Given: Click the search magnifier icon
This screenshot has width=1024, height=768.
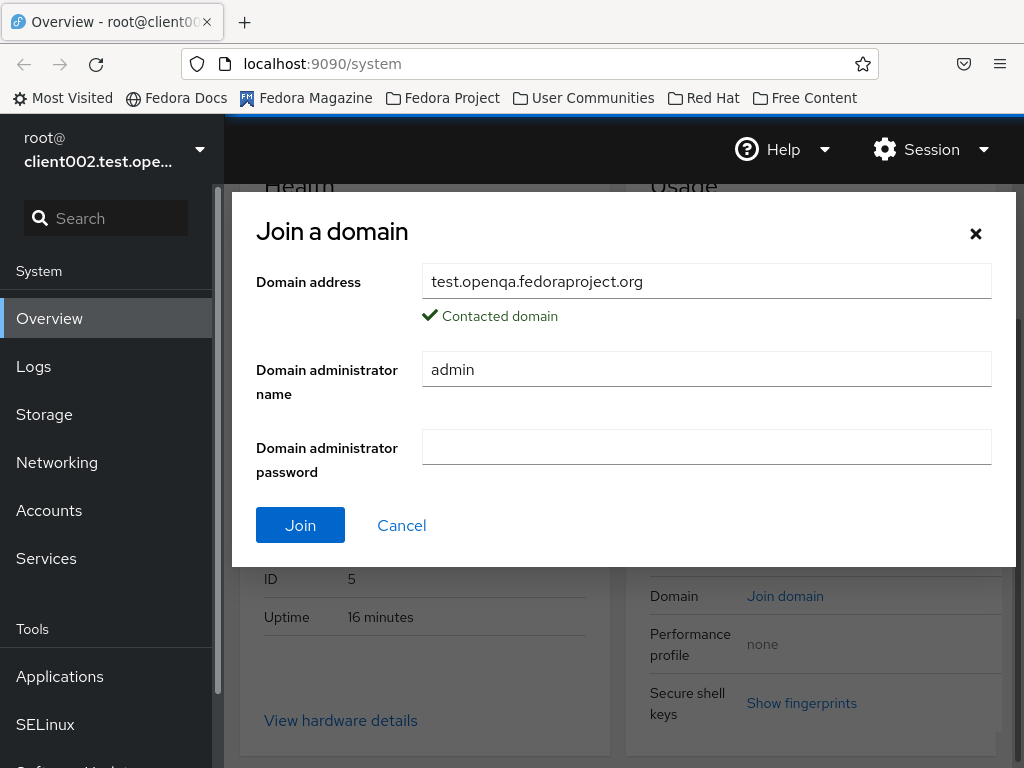Looking at the screenshot, I should pos(40,218).
